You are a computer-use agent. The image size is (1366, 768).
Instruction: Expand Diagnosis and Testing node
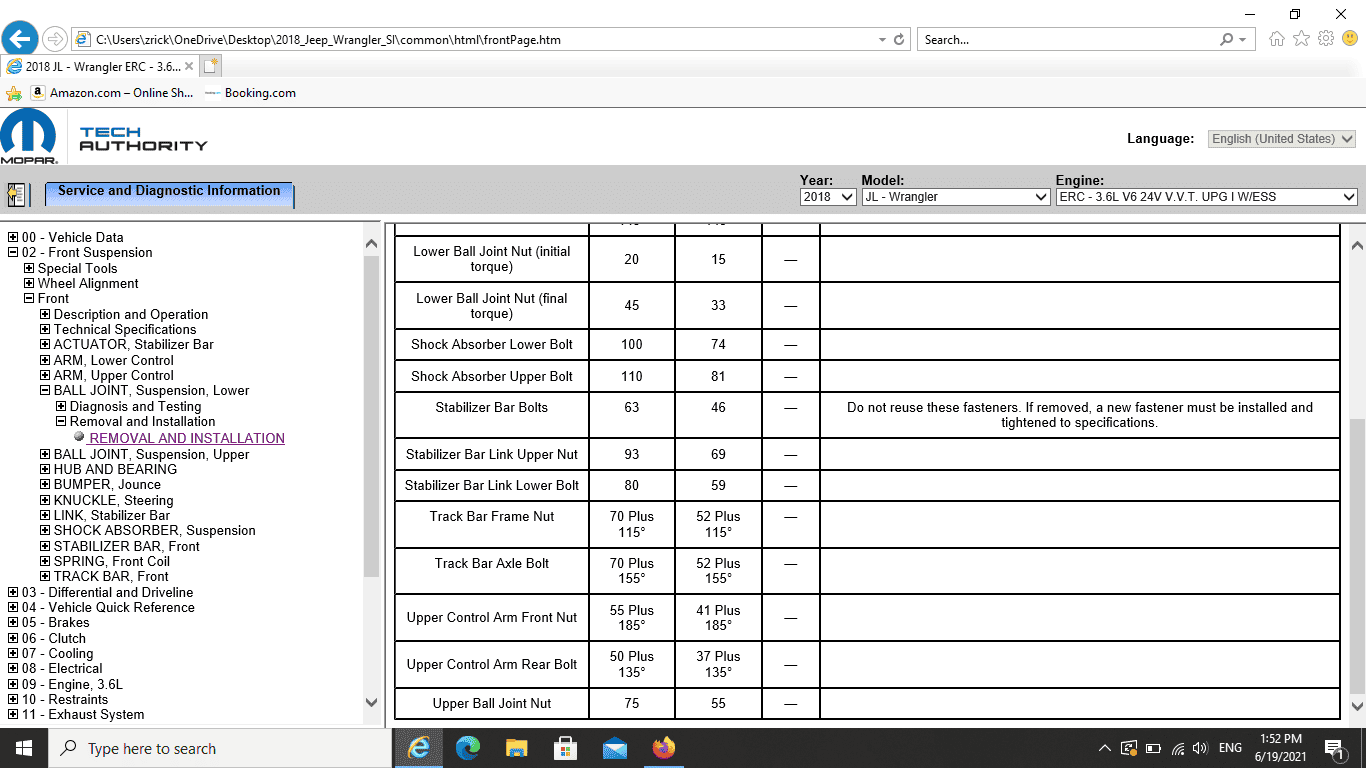tap(61, 406)
